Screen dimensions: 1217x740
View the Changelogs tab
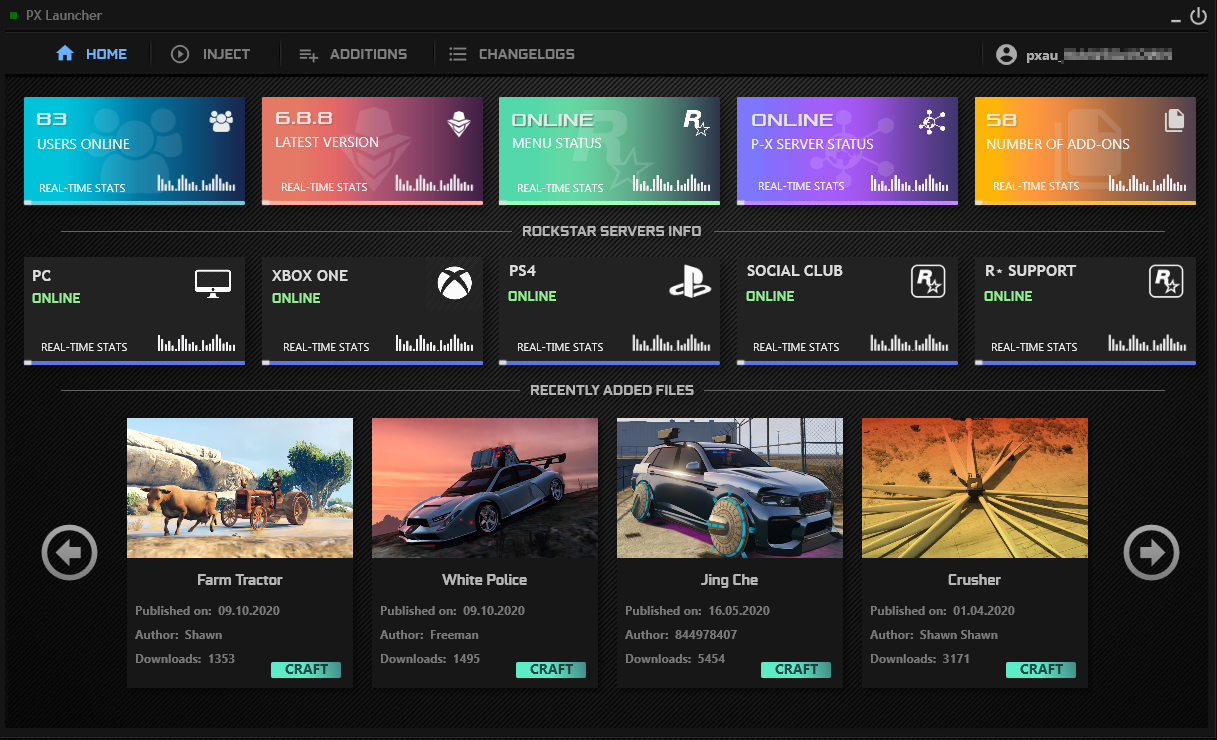coord(512,54)
